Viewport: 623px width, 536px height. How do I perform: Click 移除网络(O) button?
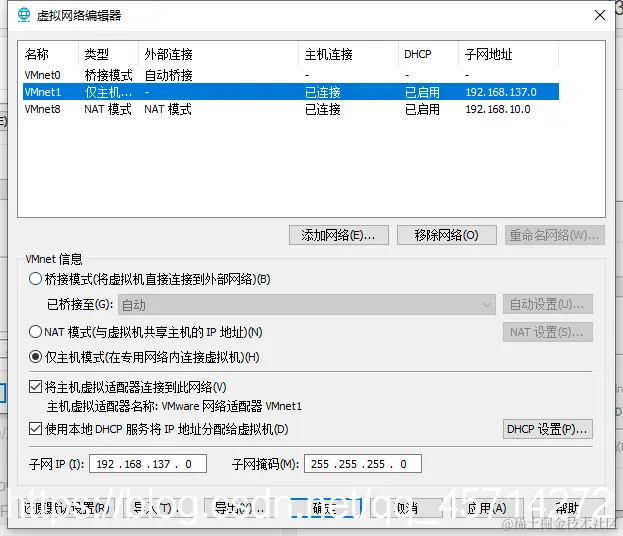tap(447, 235)
